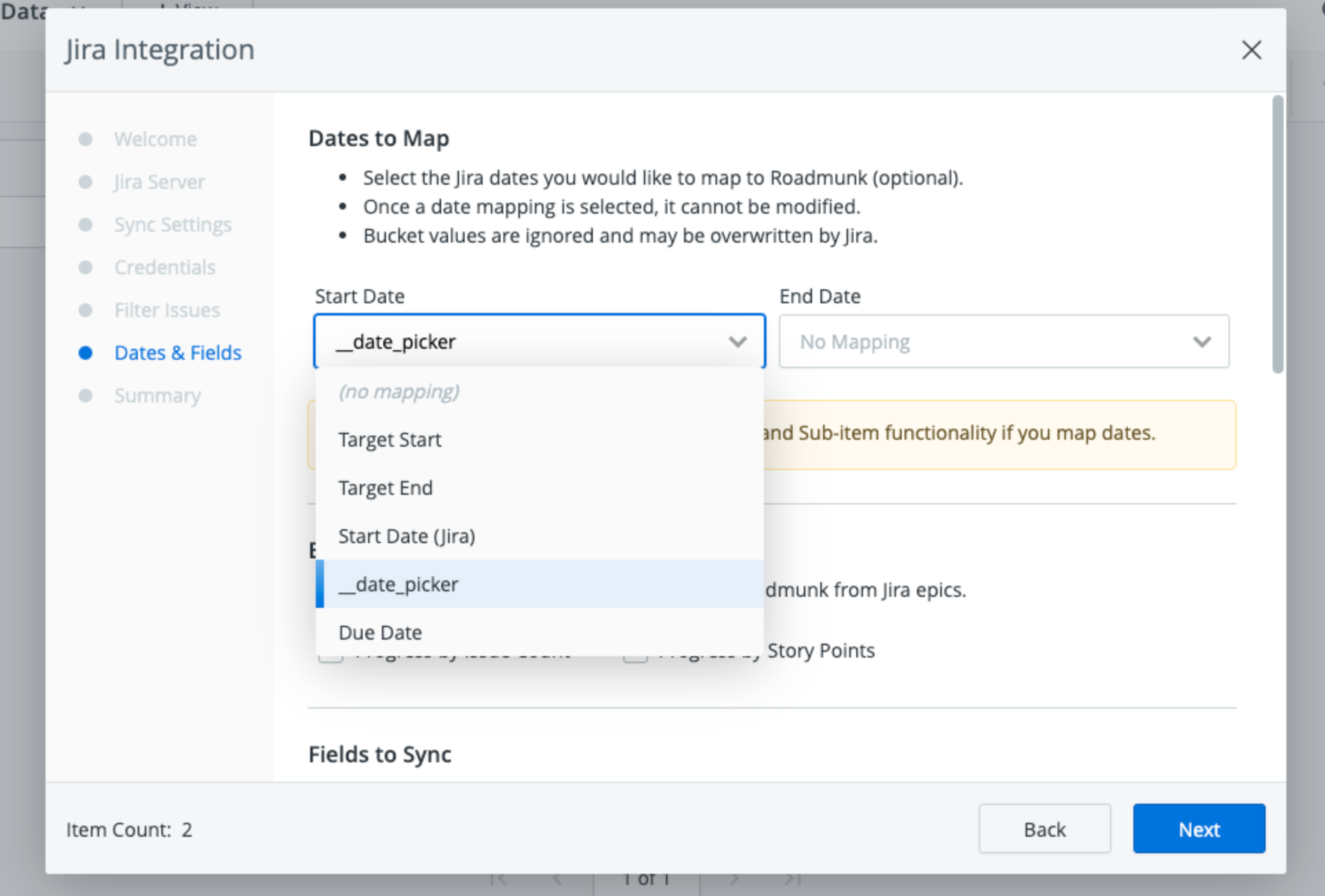Click the End Date chevron arrow
This screenshot has height=896, width=1325.
pyautogui.click(x=1202, y=342)
